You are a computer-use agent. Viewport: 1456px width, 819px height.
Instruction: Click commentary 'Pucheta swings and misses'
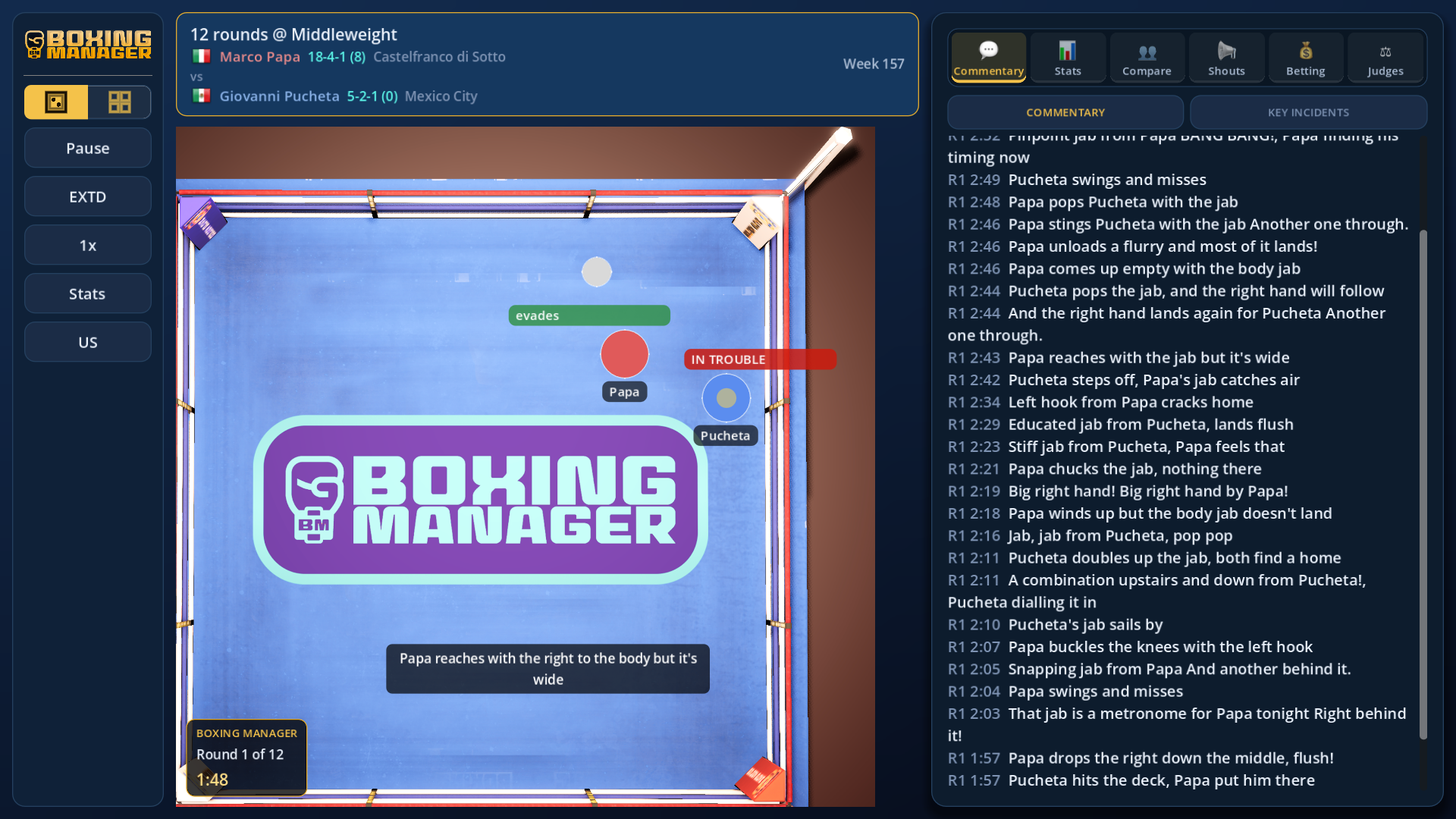[1107, 180]
